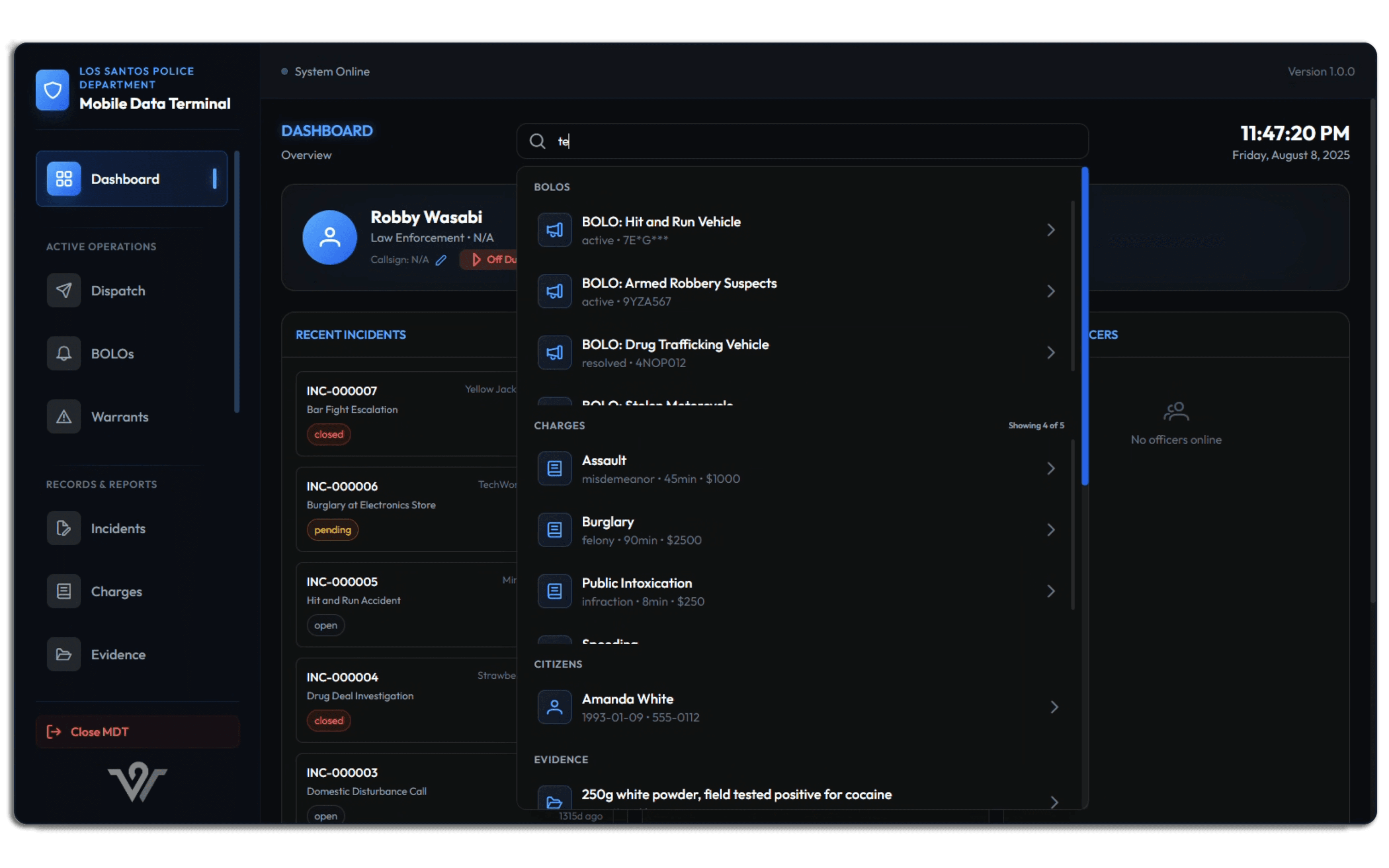
Task: Open incident INC-000005 Hit and Run Accident
Action: coord(406,605)
